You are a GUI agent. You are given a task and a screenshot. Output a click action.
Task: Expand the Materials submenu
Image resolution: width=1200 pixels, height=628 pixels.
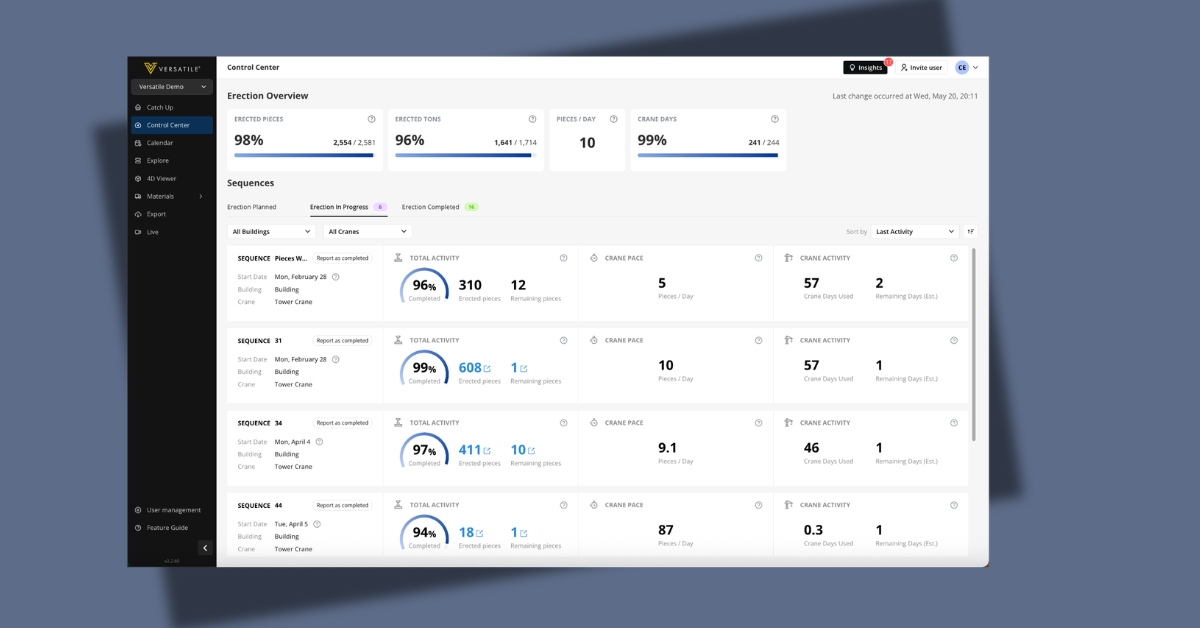(x=171, y=196)
